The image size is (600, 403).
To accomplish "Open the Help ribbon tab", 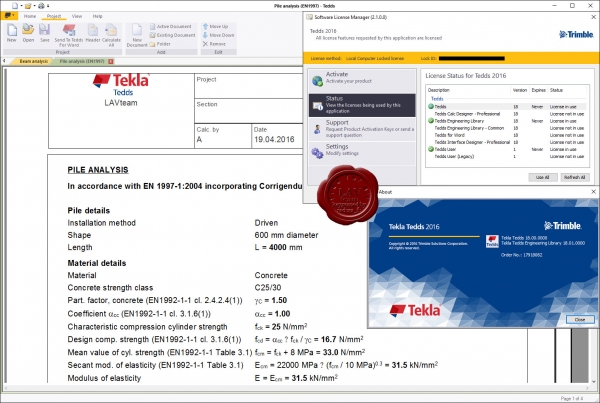I will tap(98, 16).
